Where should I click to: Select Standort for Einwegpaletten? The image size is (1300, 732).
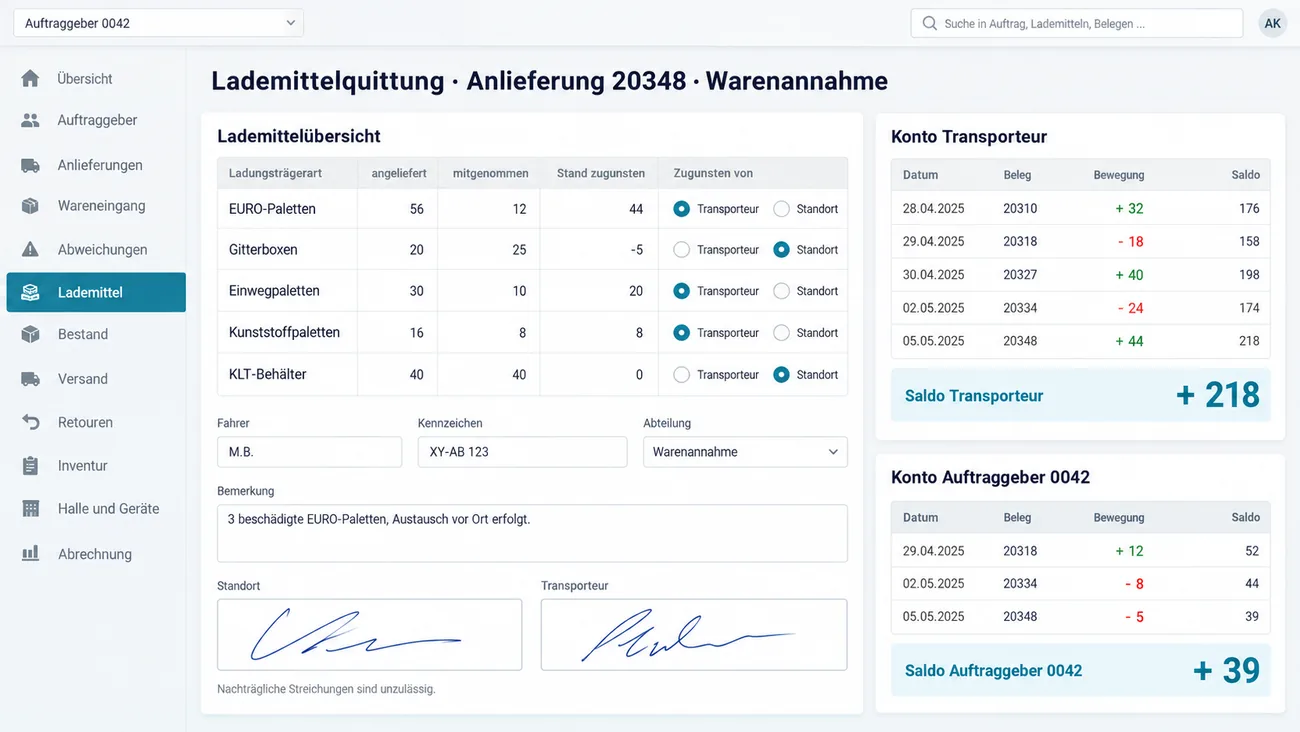pyautogui.click(x=781, y=291)
